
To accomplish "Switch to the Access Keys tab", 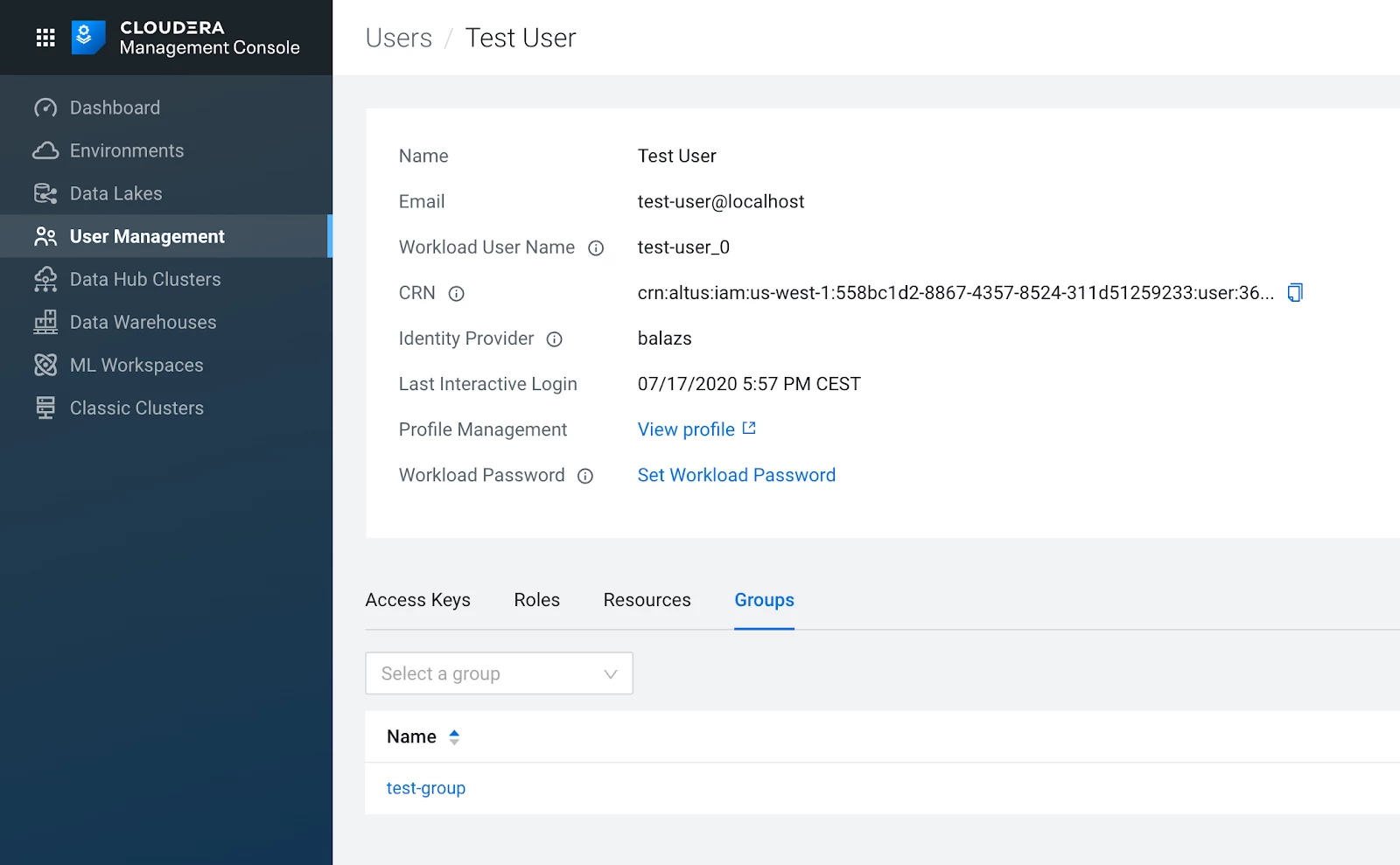I will (417, 600).
